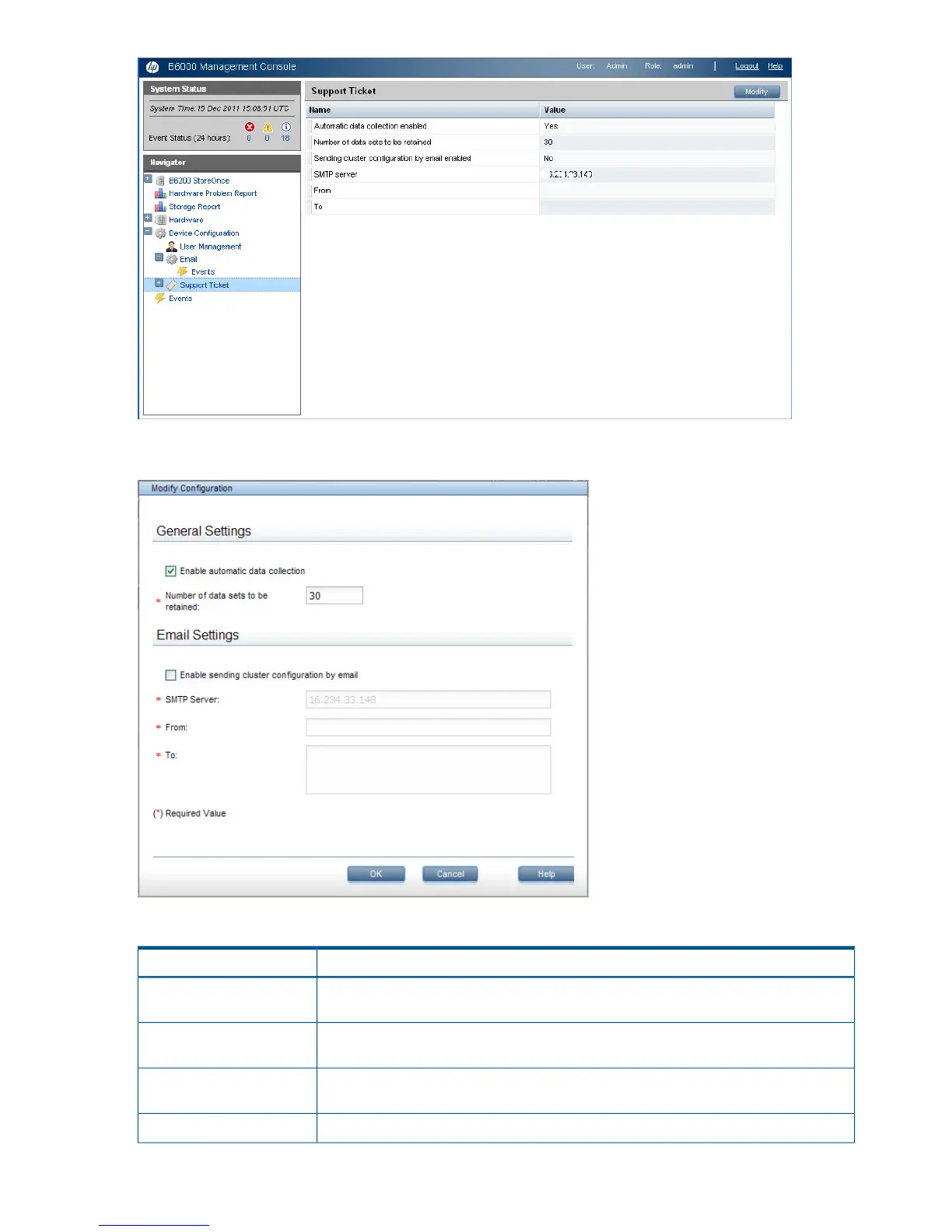The width and height of the screenshot is (952, 1232).
Task: Click the yellow warning events icon
Action: (268, 127)
